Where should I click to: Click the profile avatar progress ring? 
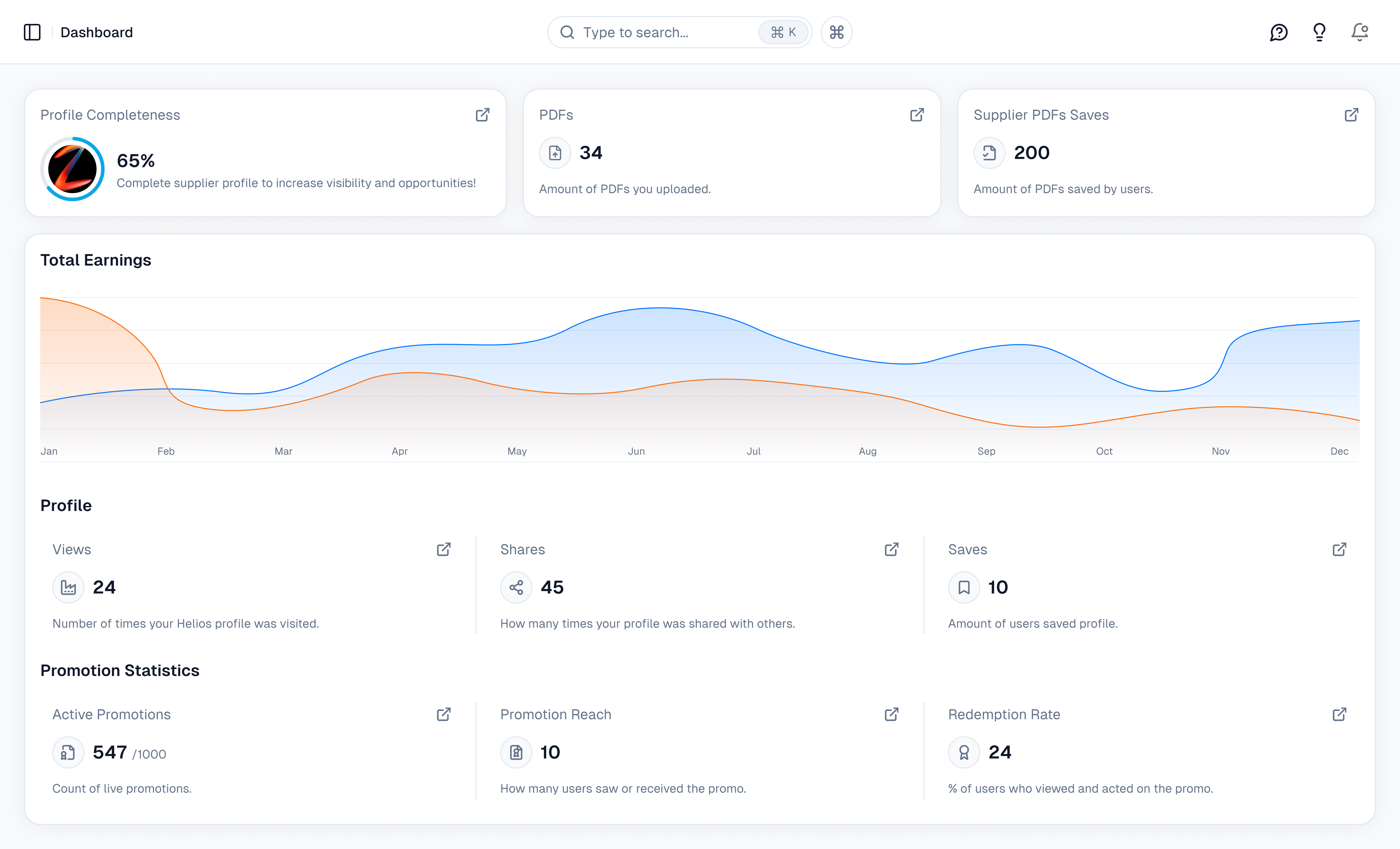click(72, 169)
